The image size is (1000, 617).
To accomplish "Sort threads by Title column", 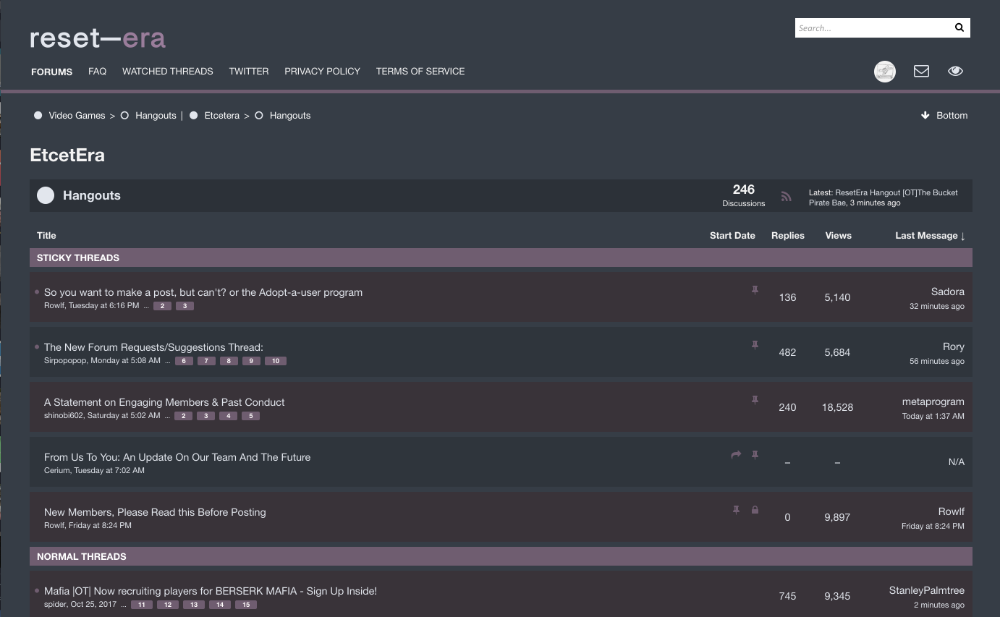I will coord(47,235).
